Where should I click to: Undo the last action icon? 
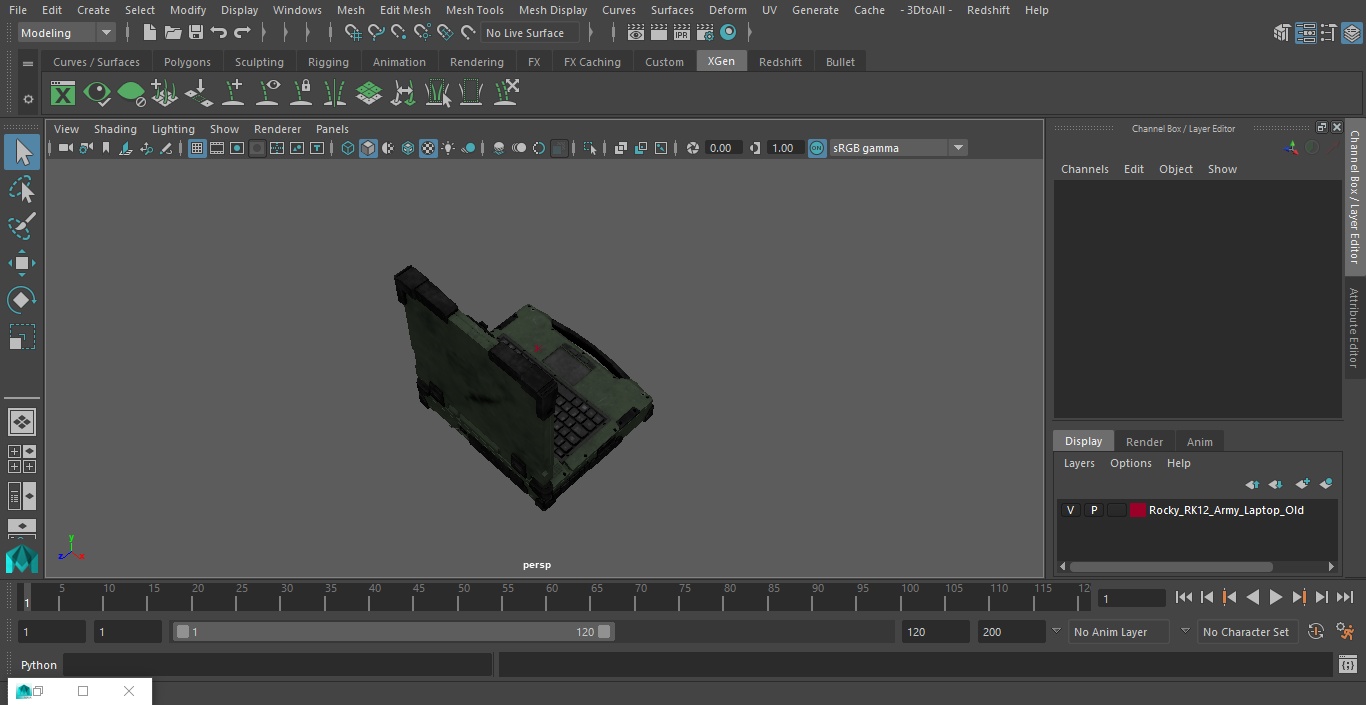(x=219, y=33)
